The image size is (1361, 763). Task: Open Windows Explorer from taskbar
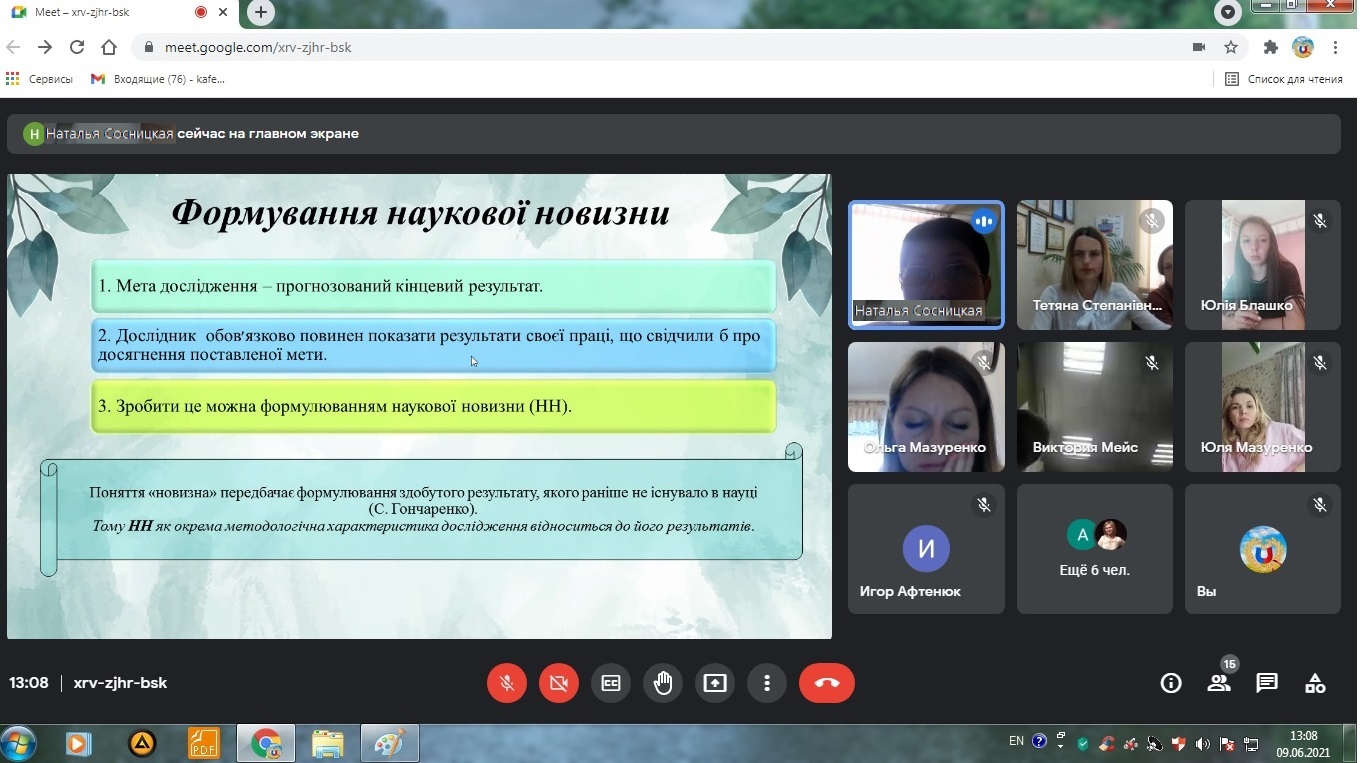pos(328,744)
